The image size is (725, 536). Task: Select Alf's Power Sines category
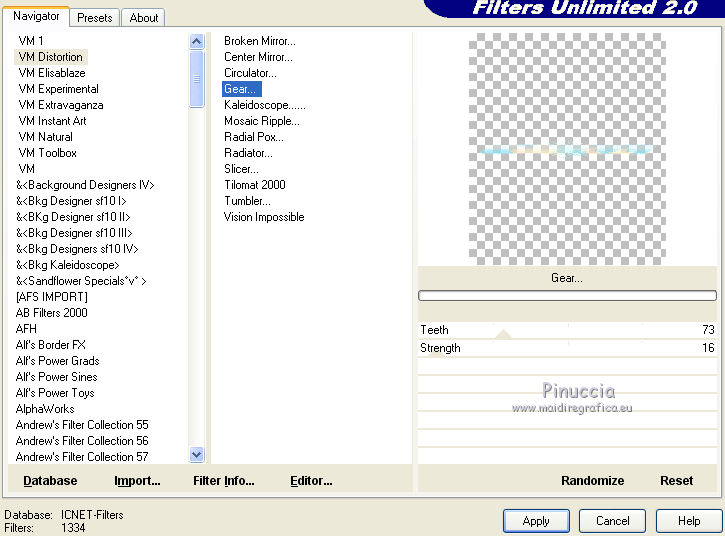(56, 377)
